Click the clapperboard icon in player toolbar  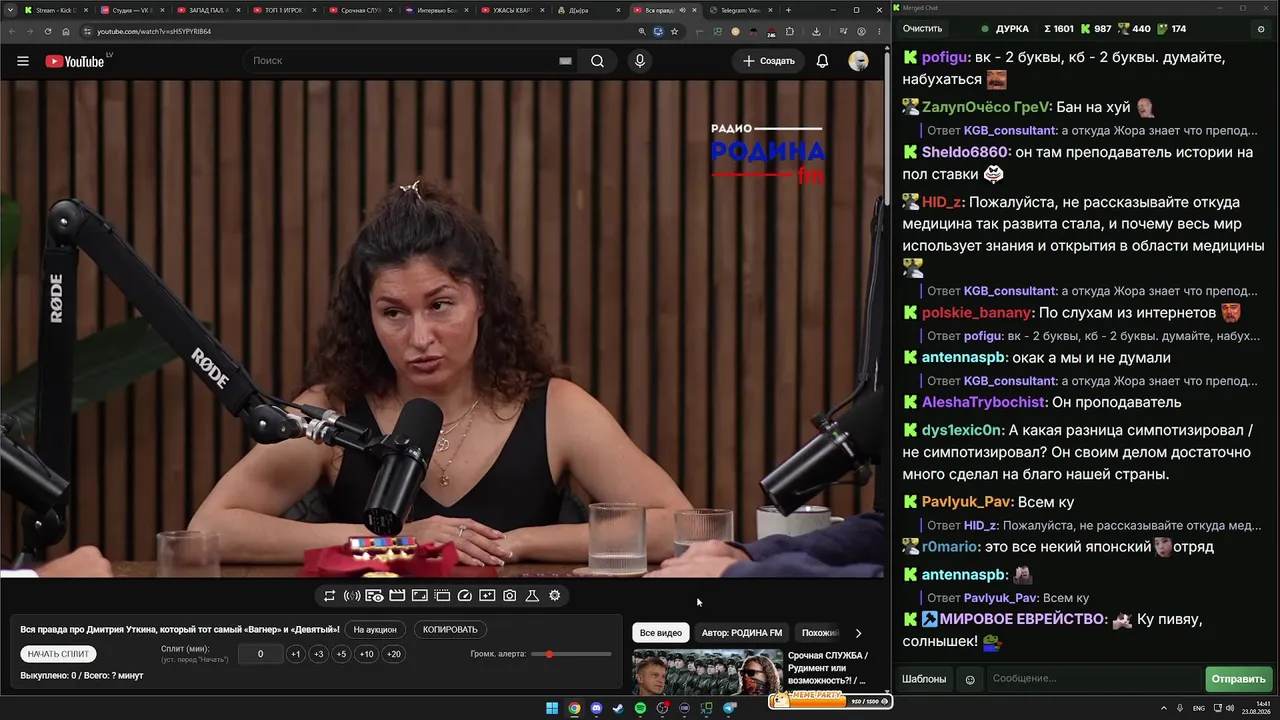click(397, 596)
